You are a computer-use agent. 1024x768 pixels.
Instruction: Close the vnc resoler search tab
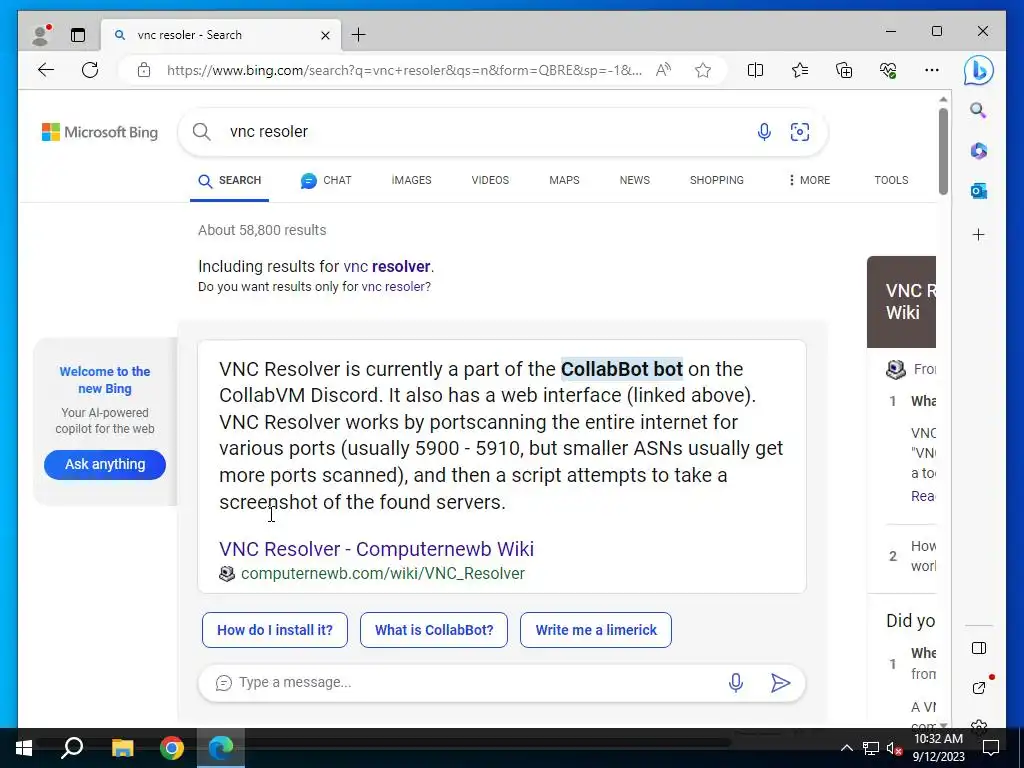325,35
